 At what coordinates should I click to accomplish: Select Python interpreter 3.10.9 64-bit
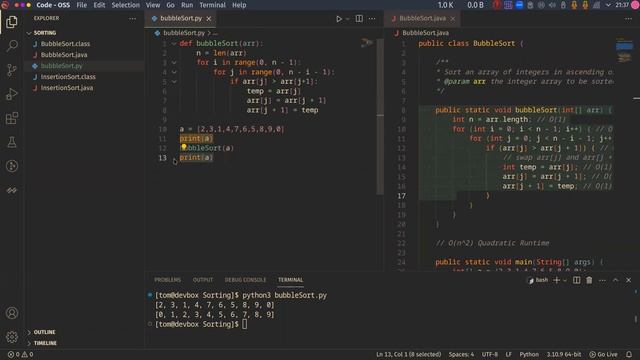tap(564, 354)
